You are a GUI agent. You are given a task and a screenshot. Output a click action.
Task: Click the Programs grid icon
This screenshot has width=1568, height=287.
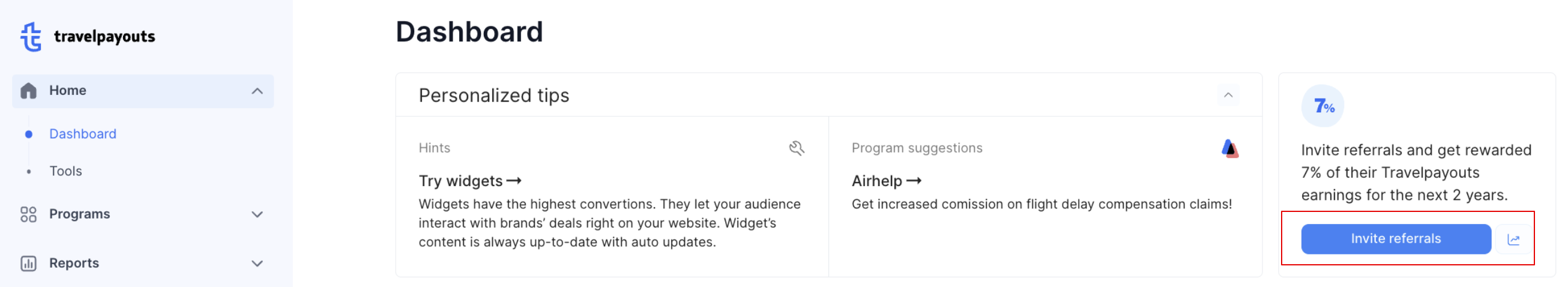(29, 214)
